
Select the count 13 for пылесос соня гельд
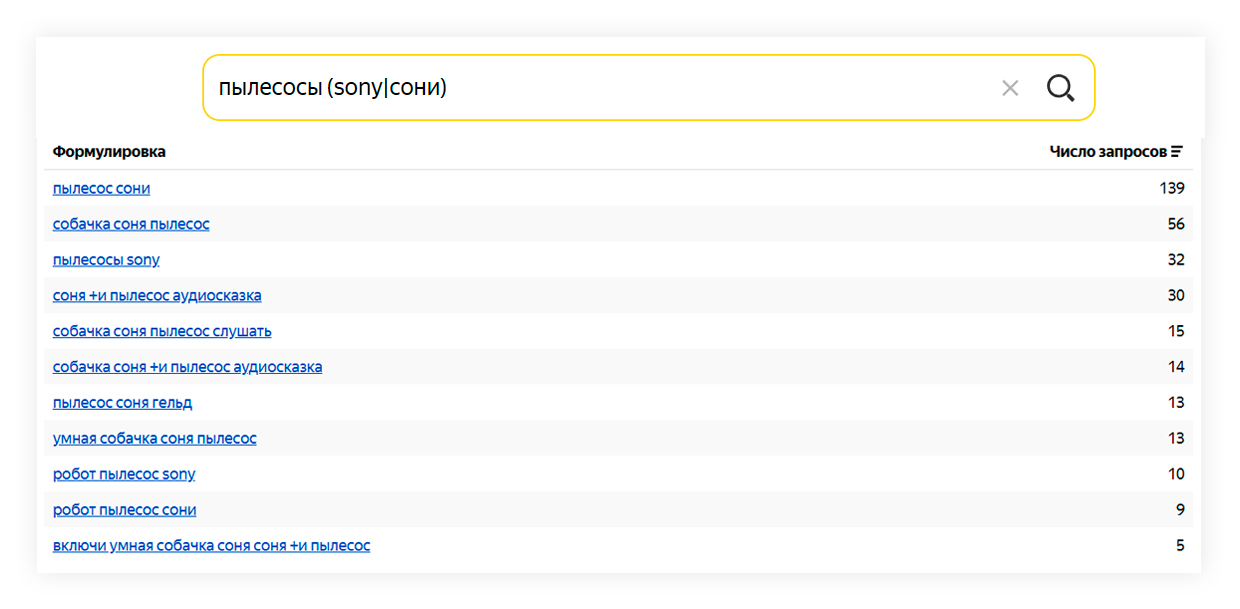1176,403
